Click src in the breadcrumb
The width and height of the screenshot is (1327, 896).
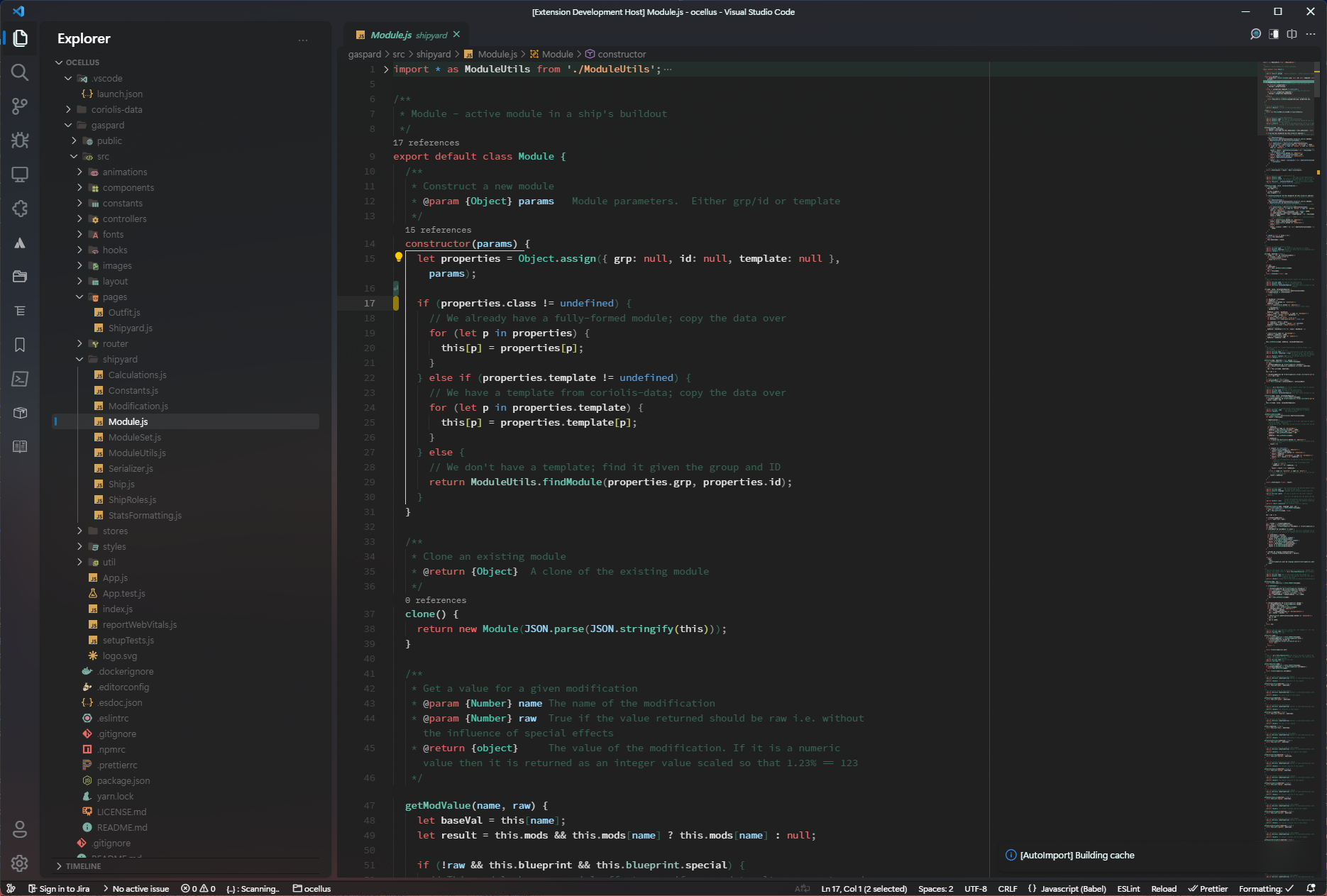tap(399, 54)
